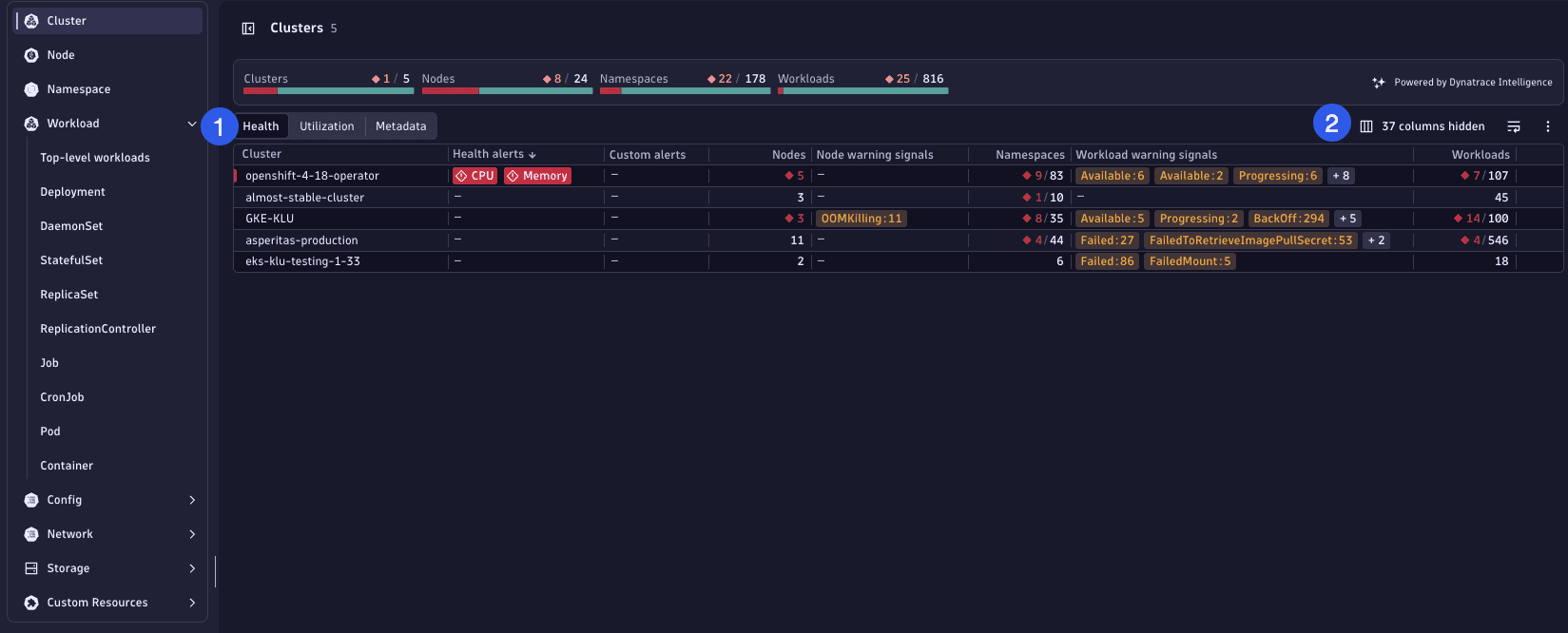
Task: Select the Health tab
Action: click(x=261, y=126)
